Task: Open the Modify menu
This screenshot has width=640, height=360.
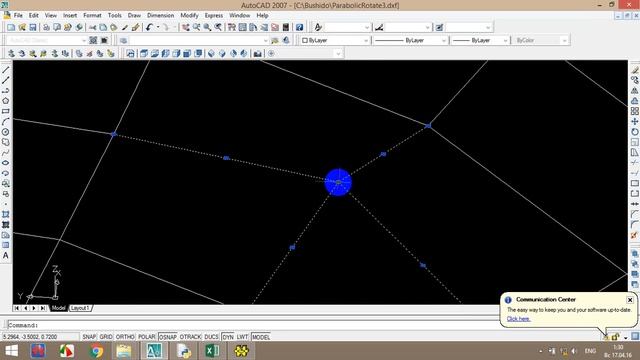Action: click(189, 16)
